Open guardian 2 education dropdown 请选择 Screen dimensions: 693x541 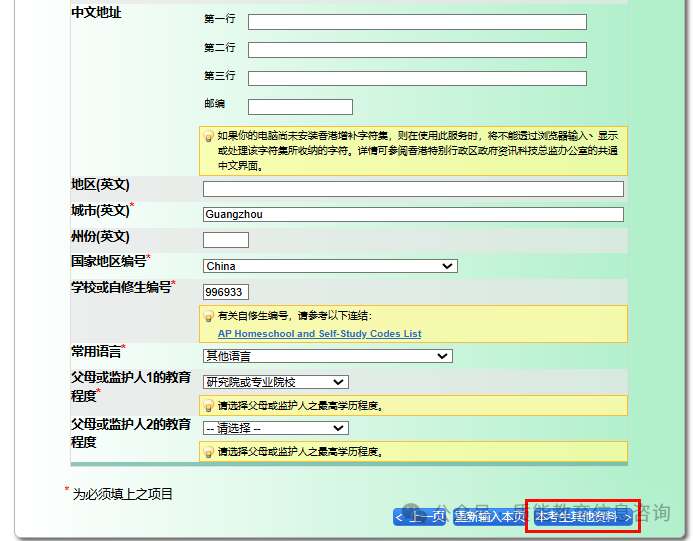(x=276, y=428)
